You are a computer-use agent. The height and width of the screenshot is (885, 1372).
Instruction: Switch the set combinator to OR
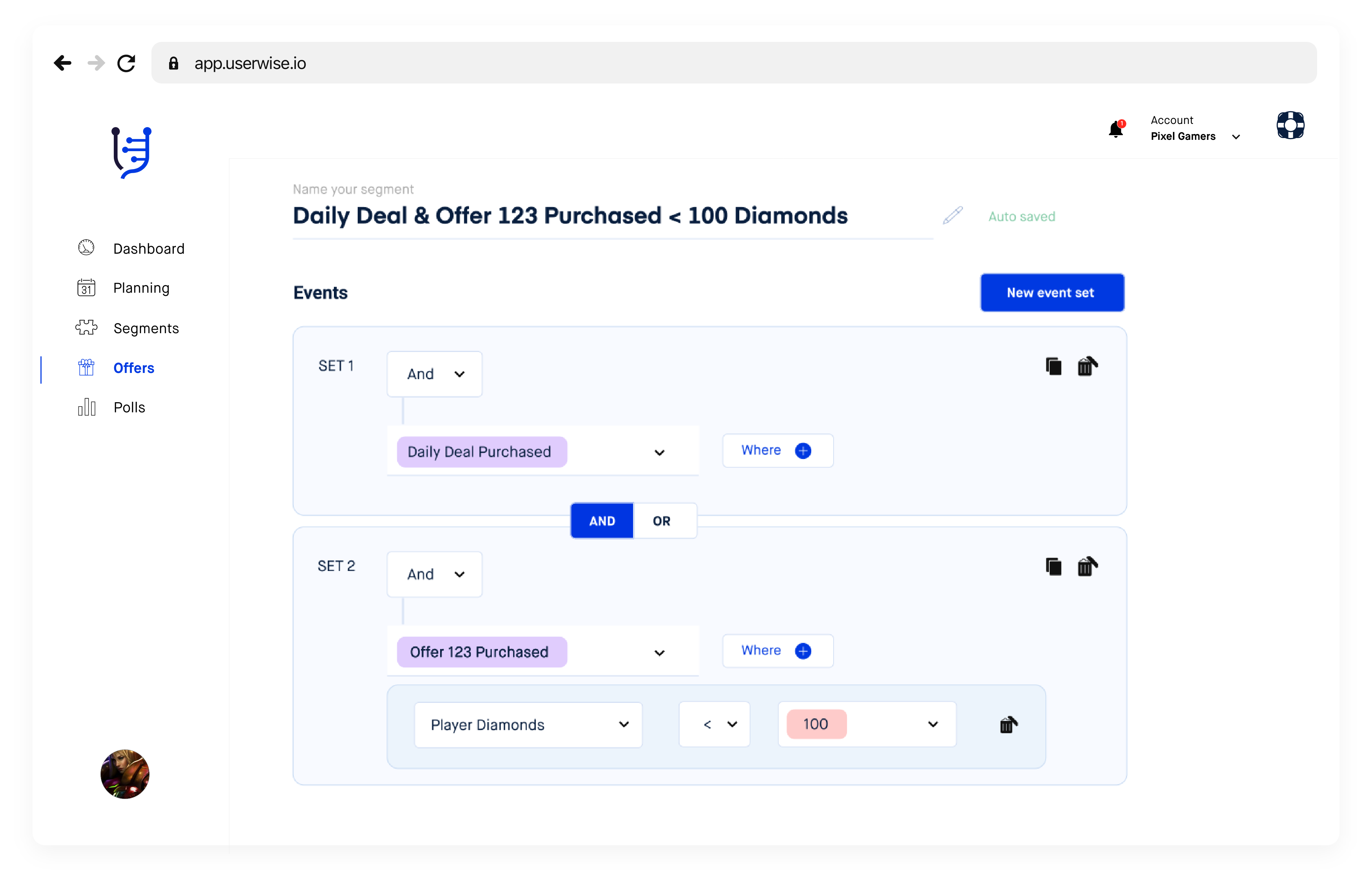(x=661, y=521)
